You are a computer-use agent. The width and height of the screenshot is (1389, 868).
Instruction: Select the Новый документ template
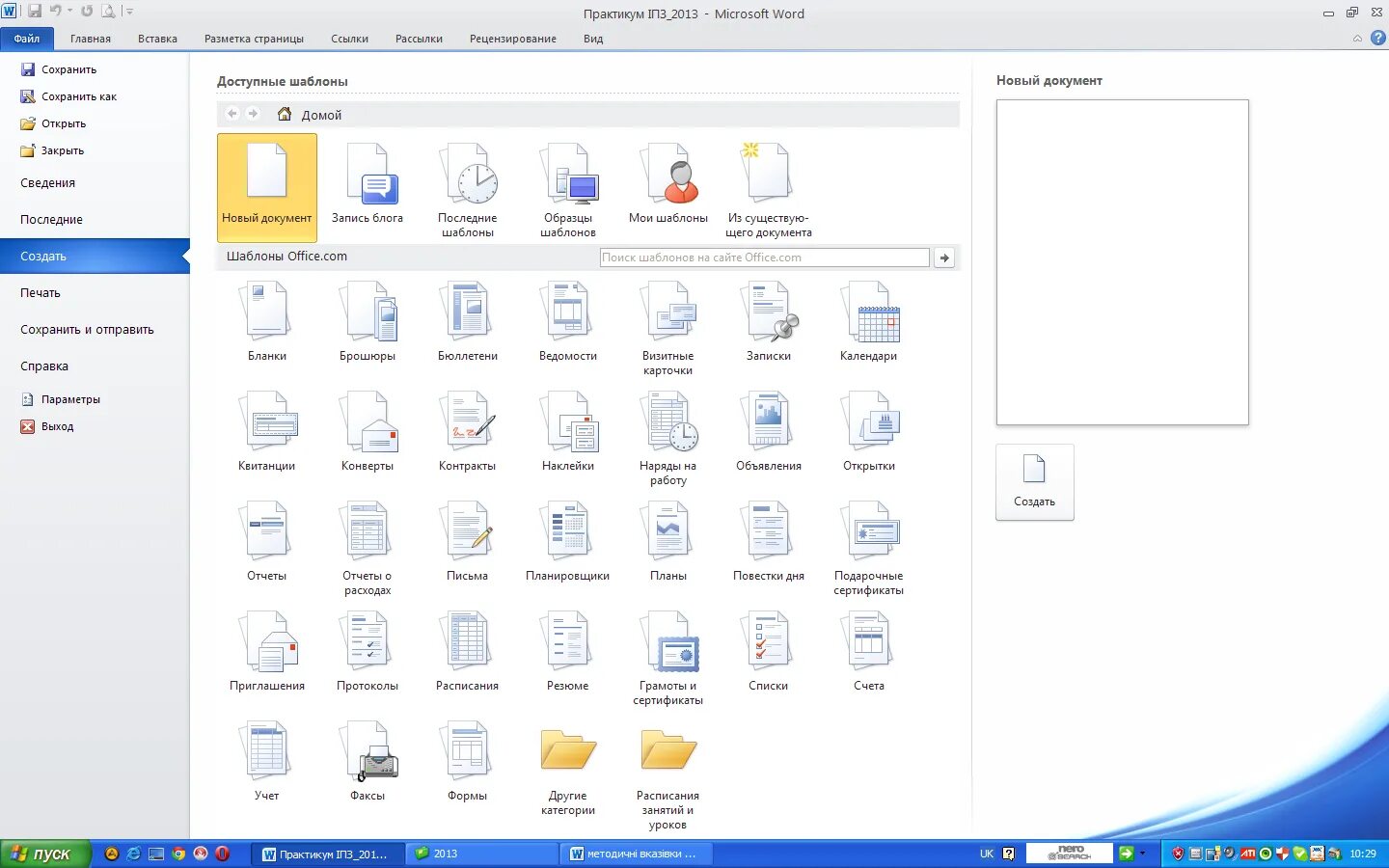[x=267, y=187]
